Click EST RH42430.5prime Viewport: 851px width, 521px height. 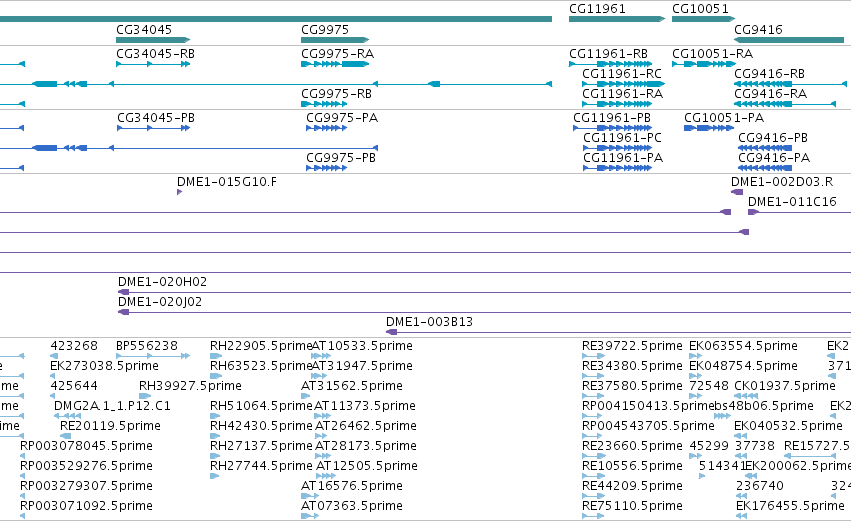click(x=261, y=426)
